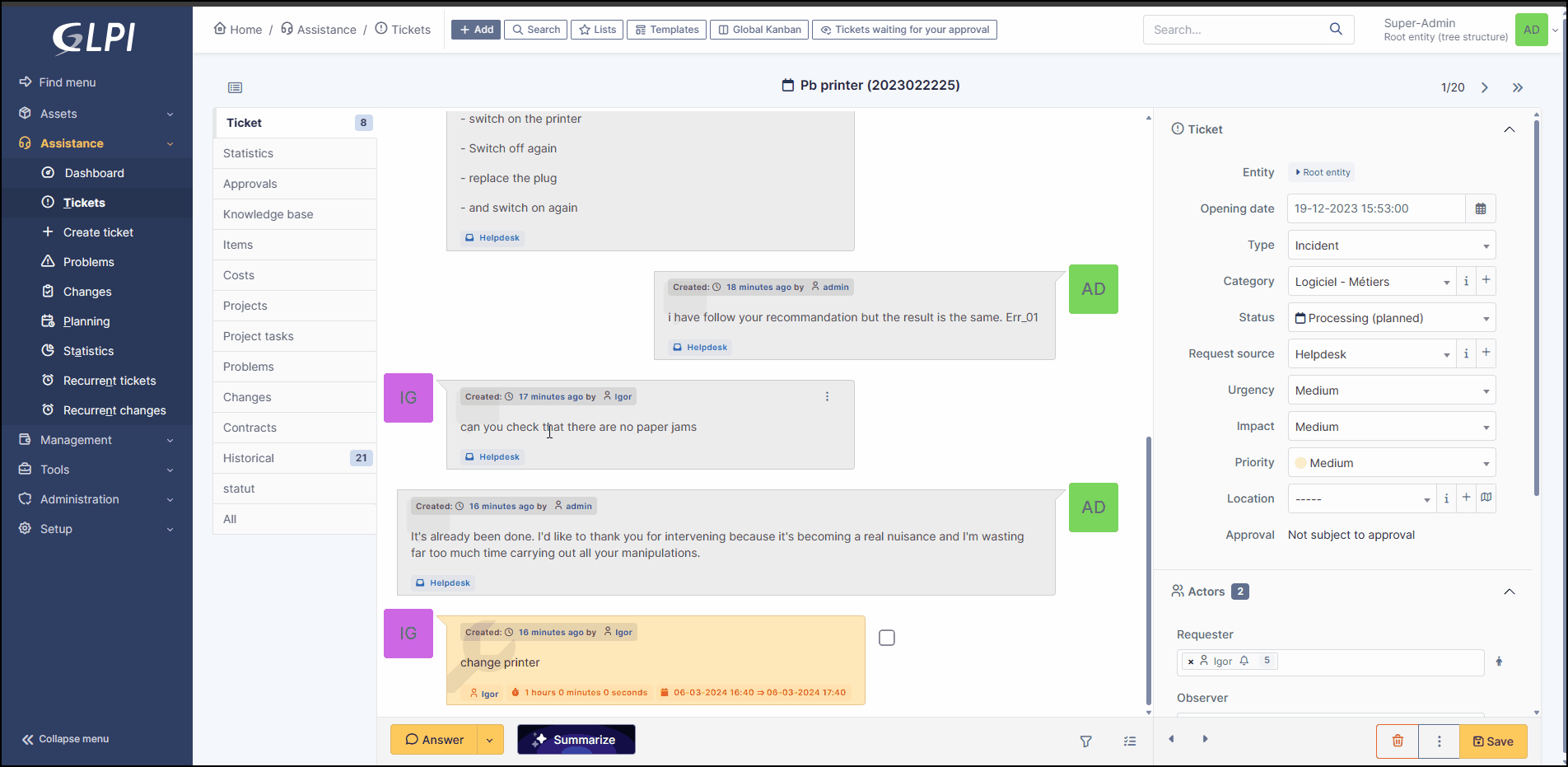
Task: Click the global search input field
Action: pyautogui.click(x=1235, y=30)
